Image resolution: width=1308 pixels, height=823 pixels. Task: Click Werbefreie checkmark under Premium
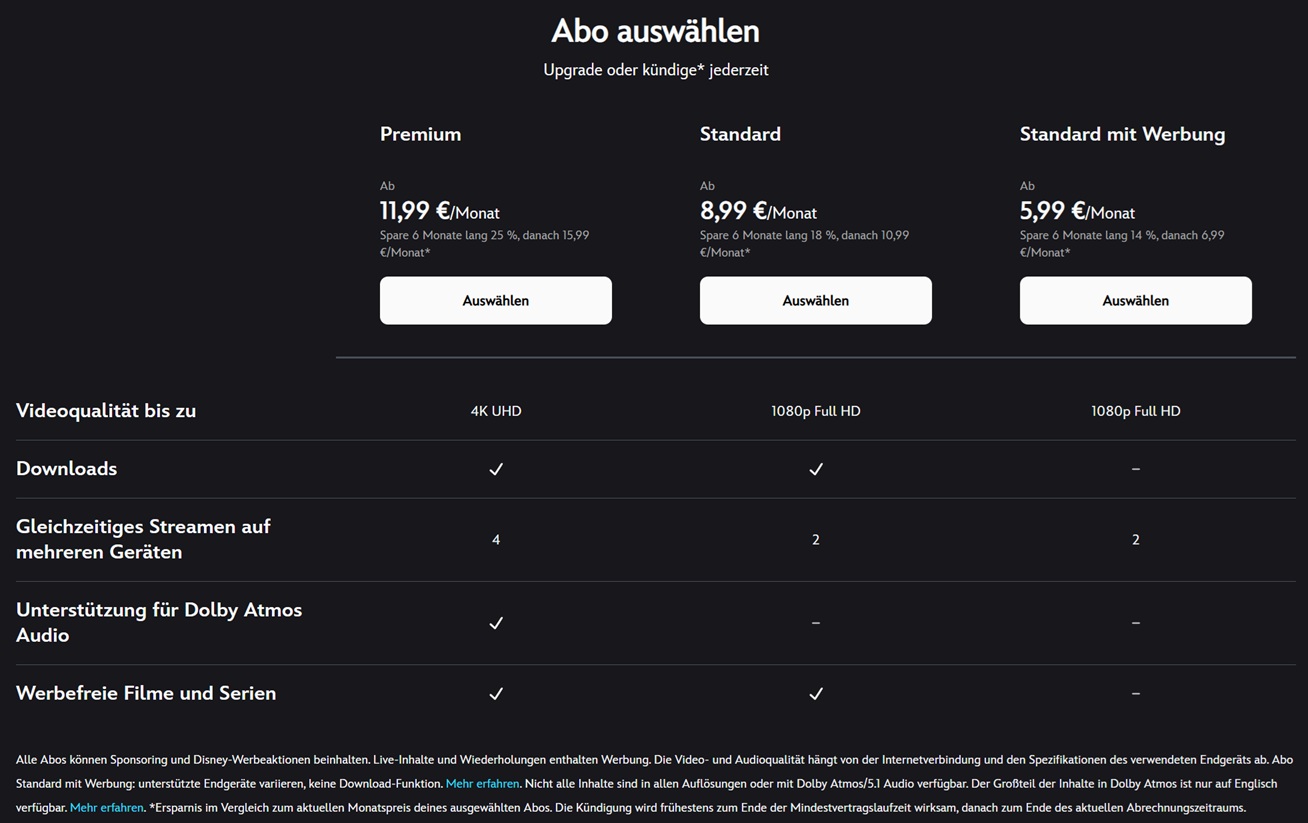(x=496, y=693)
